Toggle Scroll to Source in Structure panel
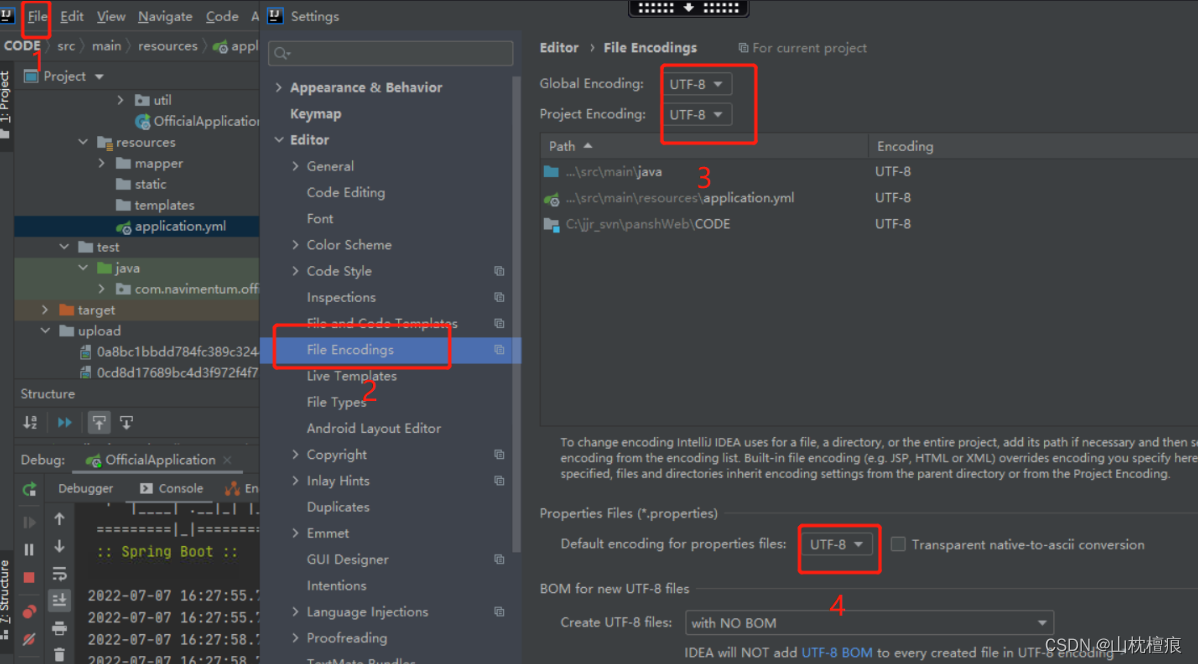The height and width of the screenshot is (664, 1198). [126, 423]
